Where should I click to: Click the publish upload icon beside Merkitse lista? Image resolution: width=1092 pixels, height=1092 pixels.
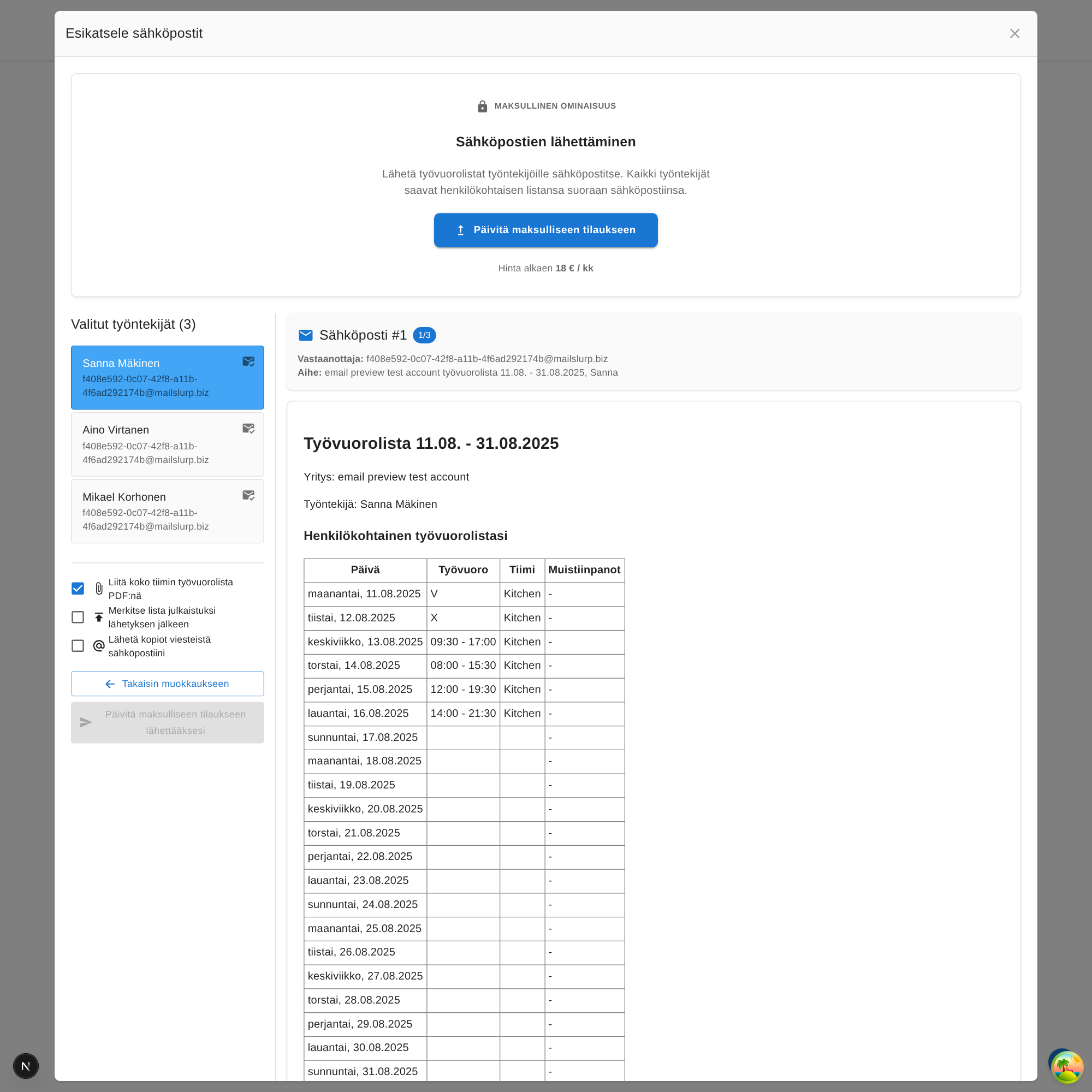pos(99,617)
